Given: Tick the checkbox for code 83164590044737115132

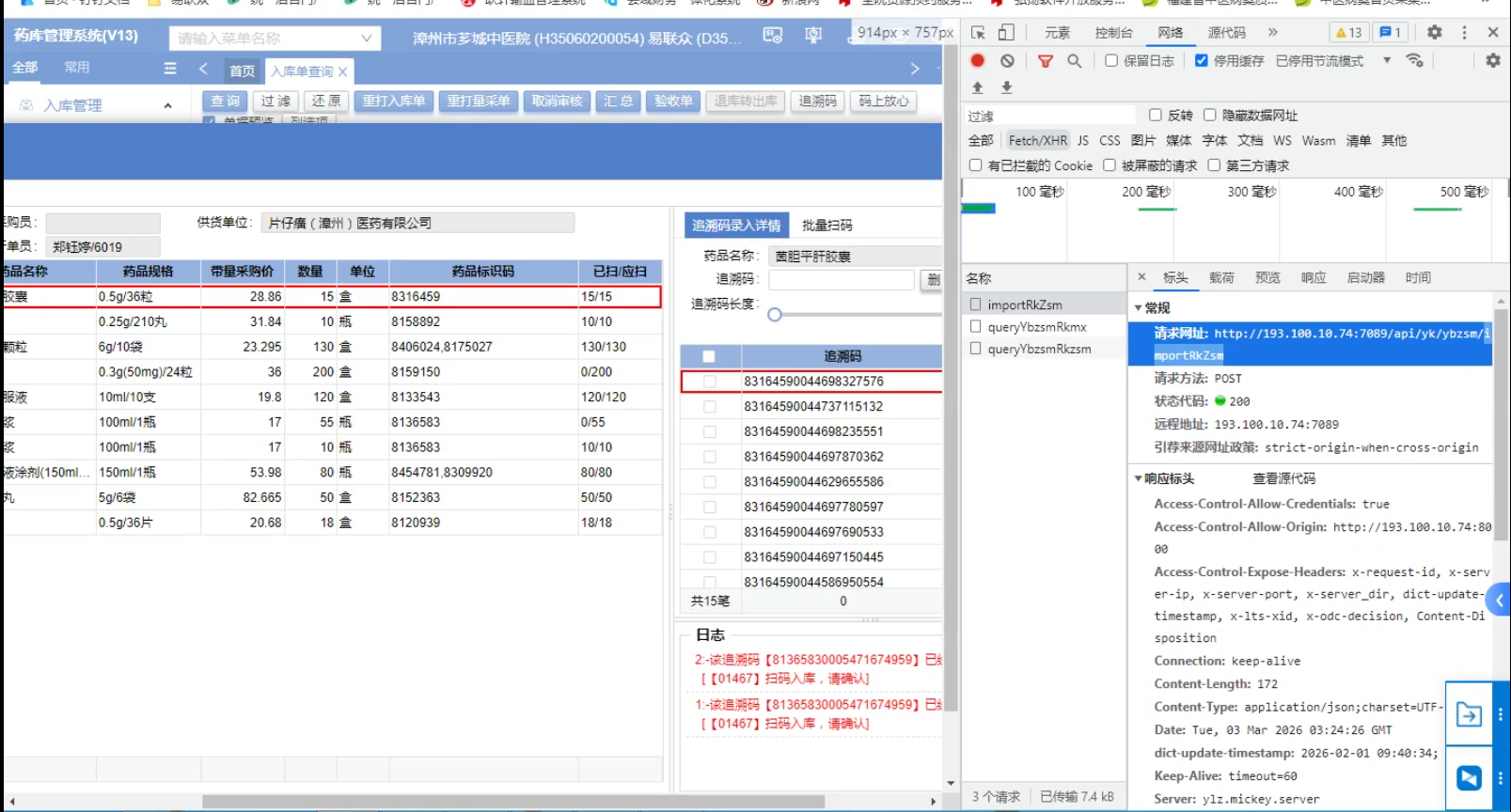Looking at the screenshot, I should [x=710, y=407].
